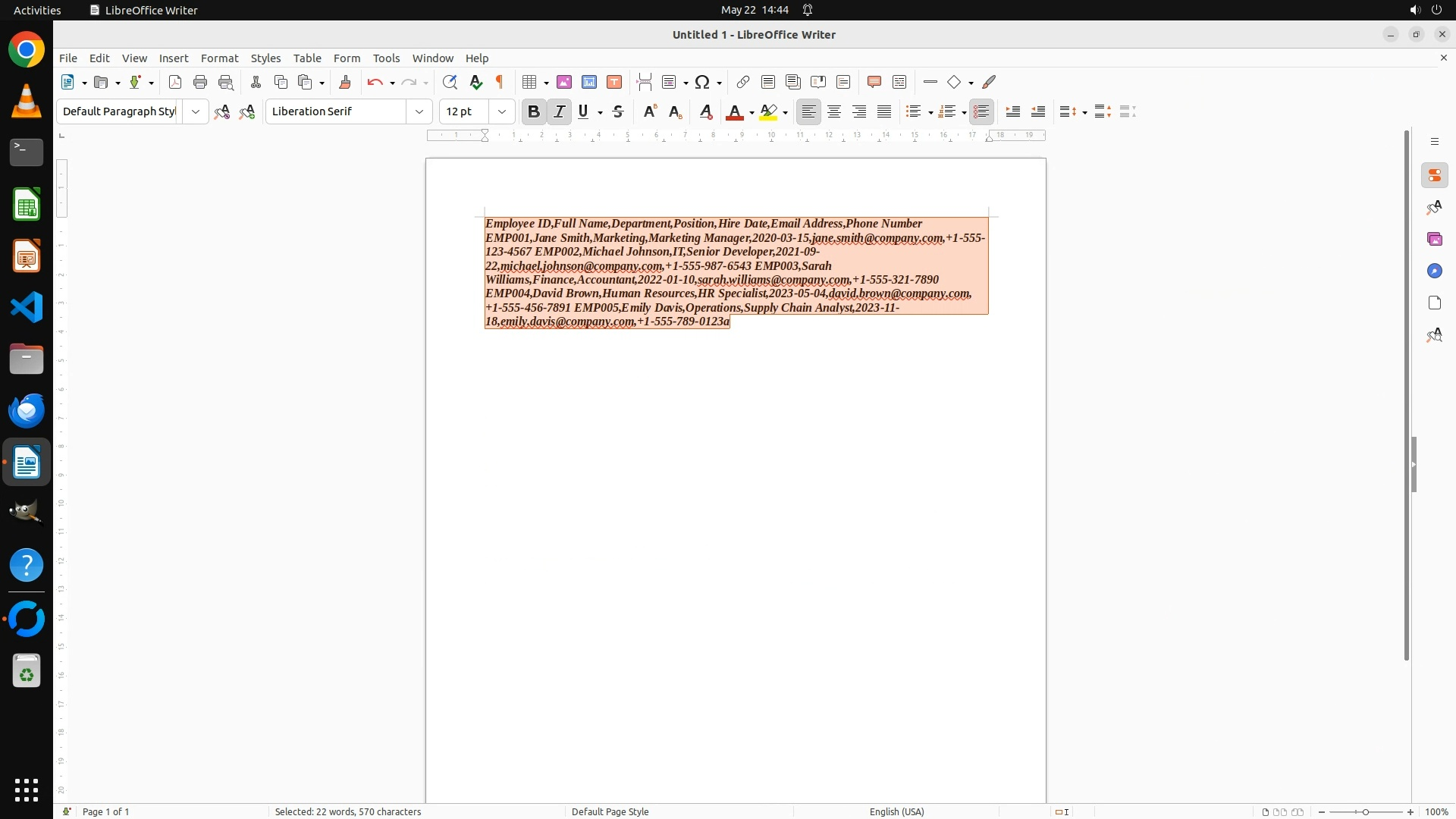Image resolution: width=1456 pixels, height=819 pixels.
Task: Click the zoom slider in status bar
Action: coord(1365,811)
